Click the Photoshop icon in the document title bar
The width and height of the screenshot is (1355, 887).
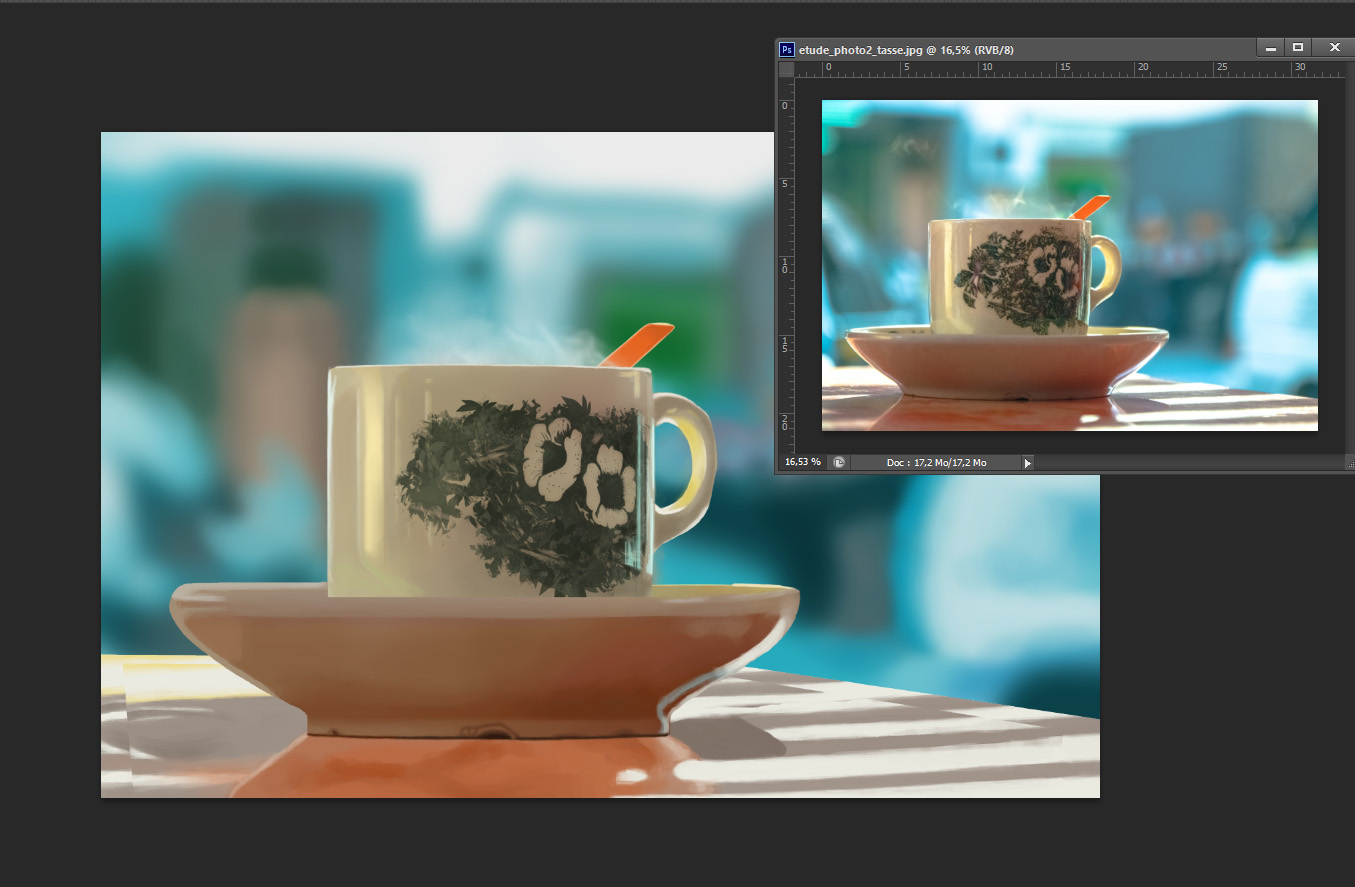(787, 49)
